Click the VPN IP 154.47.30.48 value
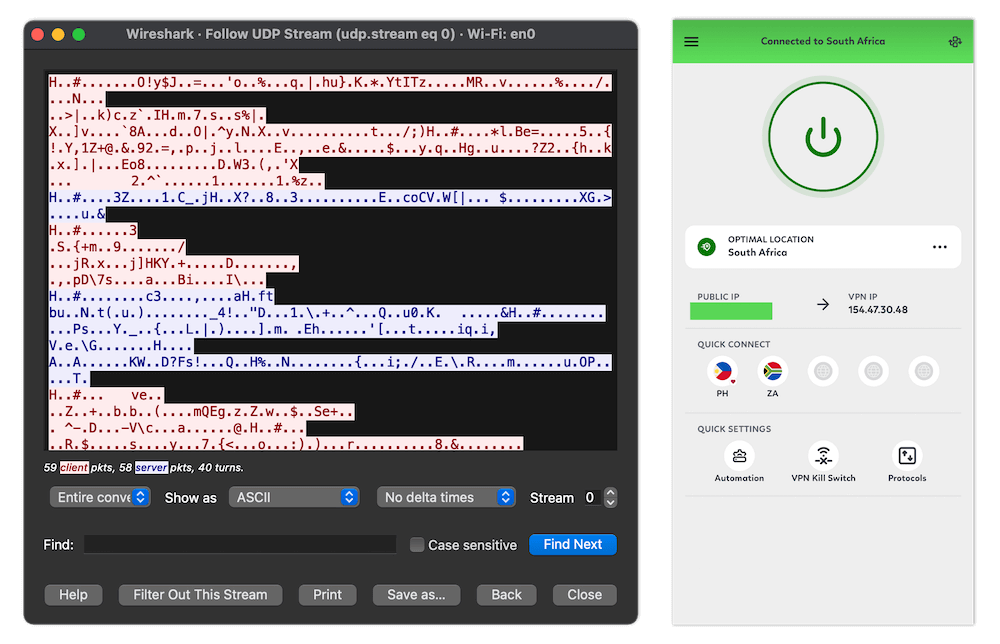 (x=878, y=310)
